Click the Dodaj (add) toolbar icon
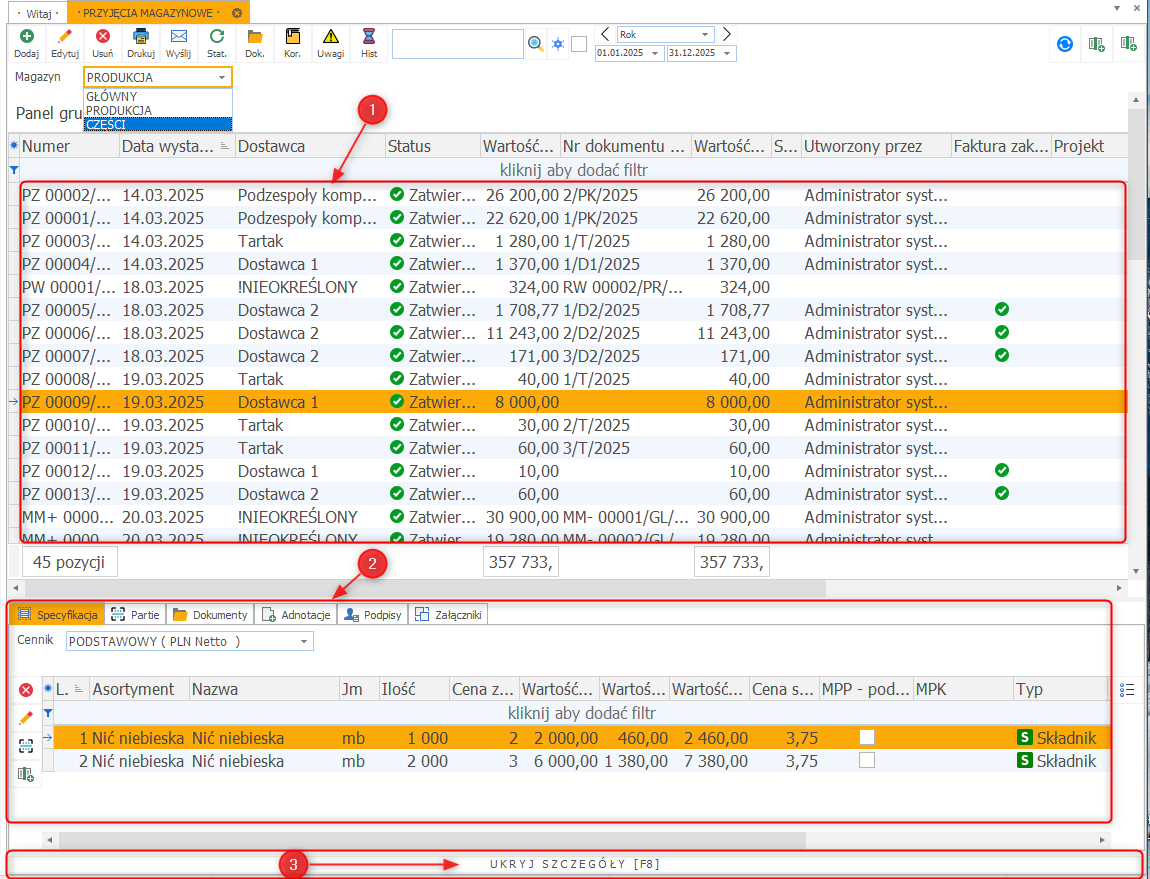The image size is (1150, 879). (x=26, y=38)
